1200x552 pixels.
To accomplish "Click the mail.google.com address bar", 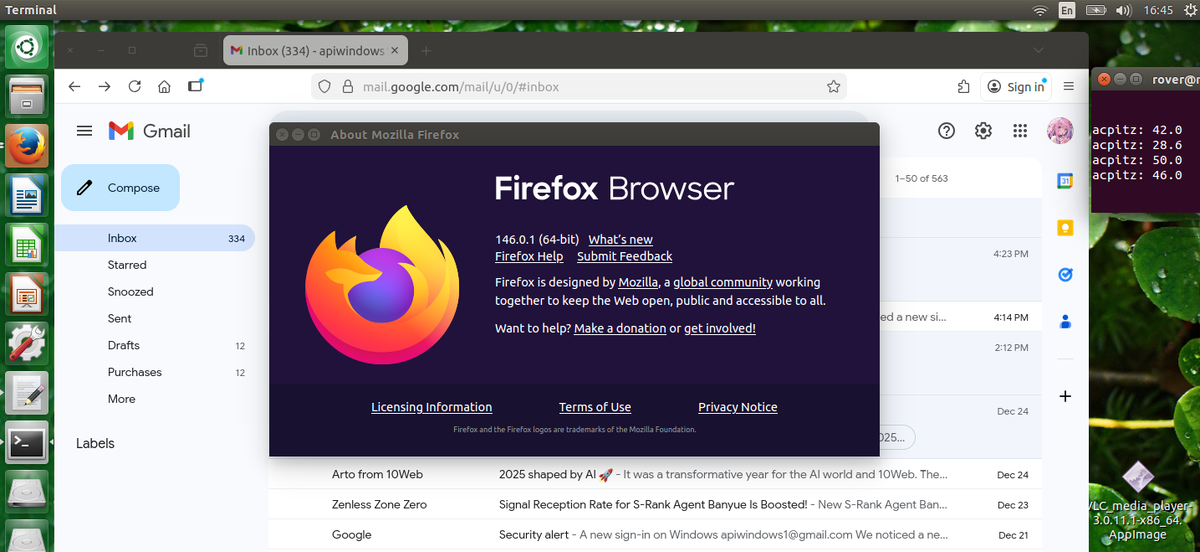I will [x=580, y=87].
